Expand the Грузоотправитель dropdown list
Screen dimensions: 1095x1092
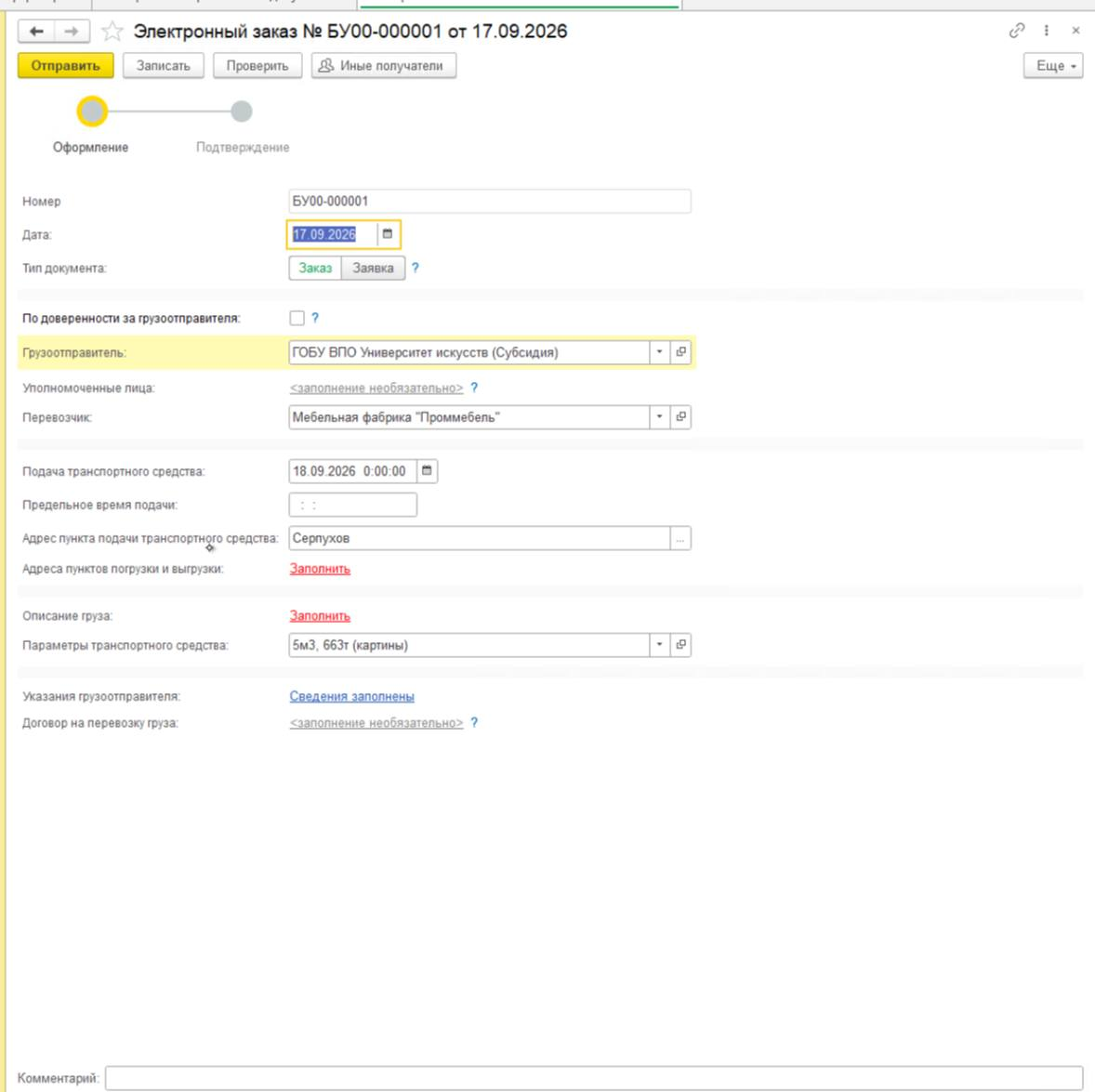pyautogui.click(x=660, y=352)
